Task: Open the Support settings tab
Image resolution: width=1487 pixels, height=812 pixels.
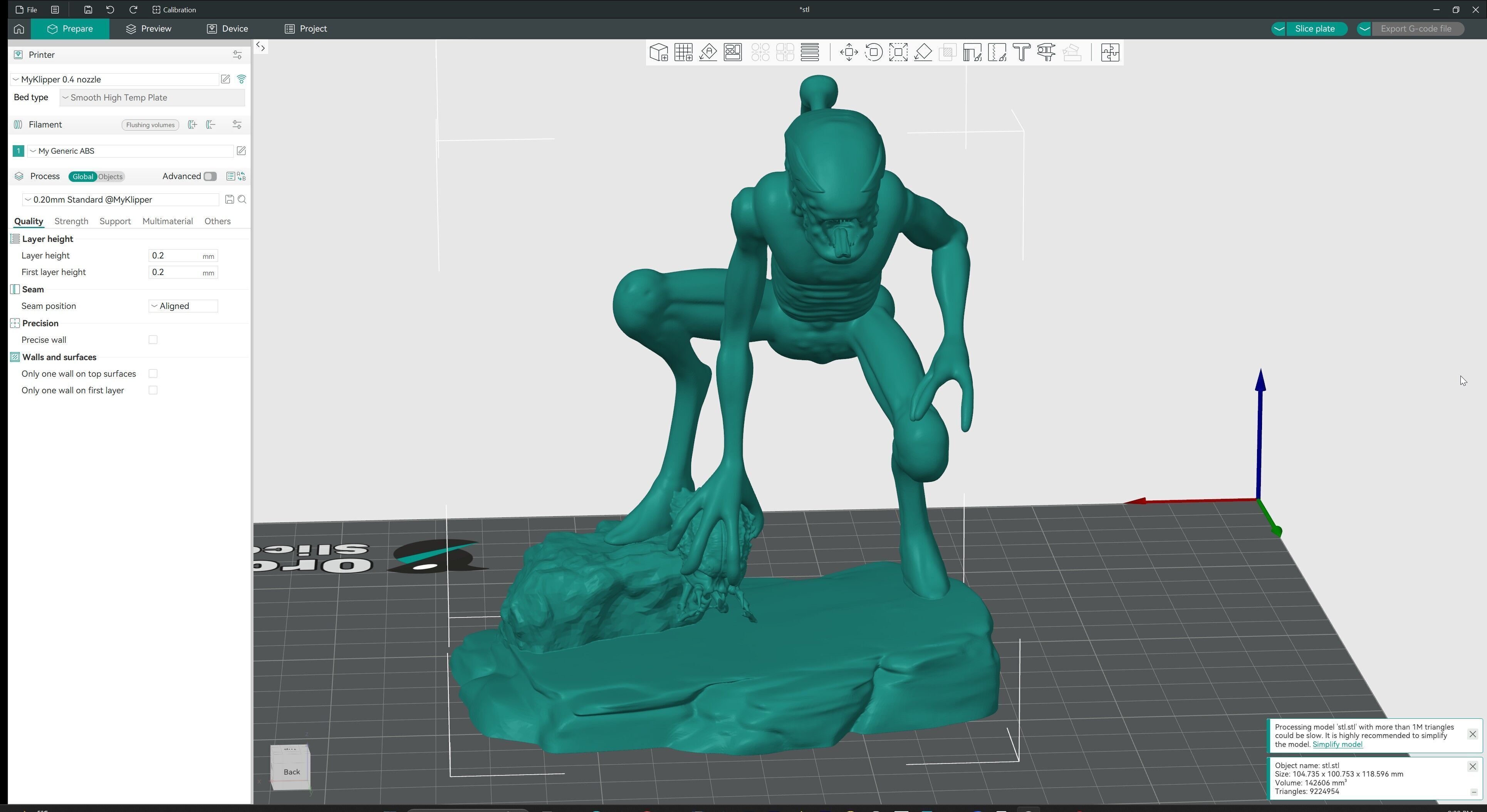Action: click(x=115, y=221)
